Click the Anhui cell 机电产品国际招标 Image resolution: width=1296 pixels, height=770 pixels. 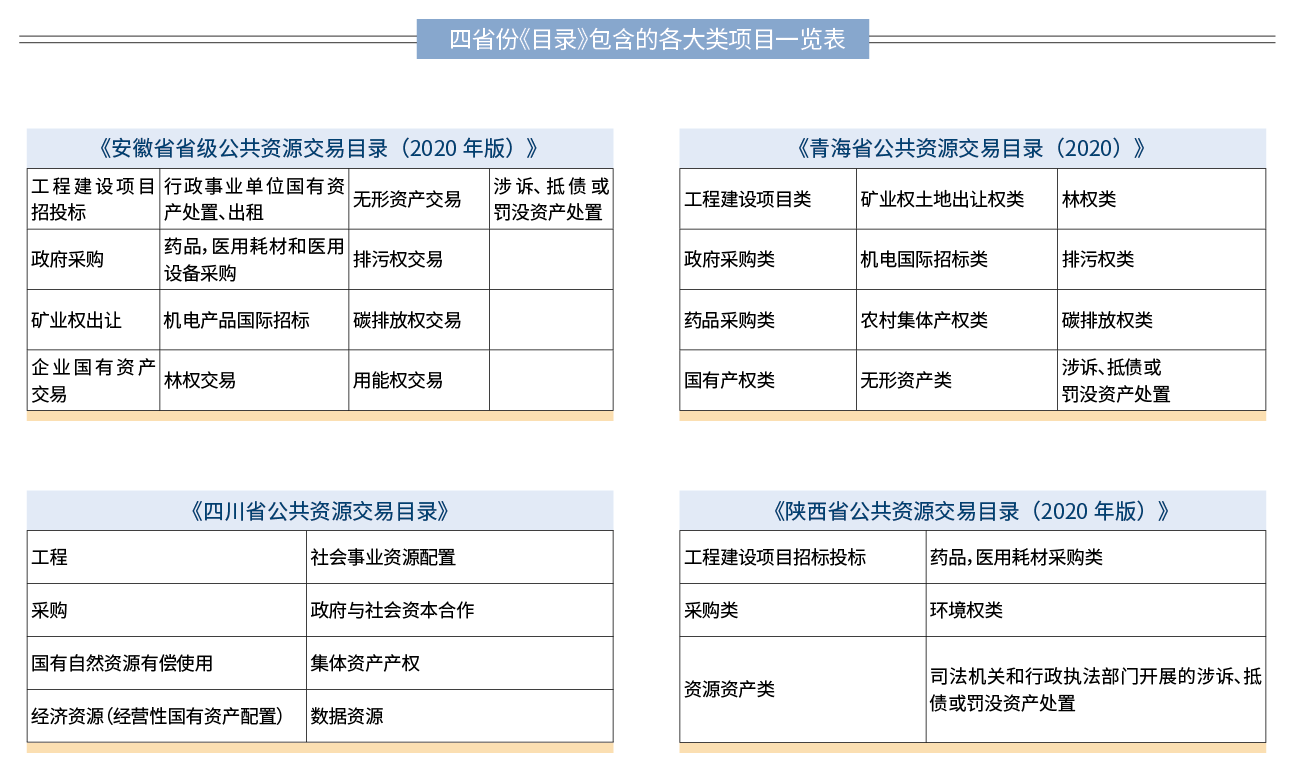[254, 320]
